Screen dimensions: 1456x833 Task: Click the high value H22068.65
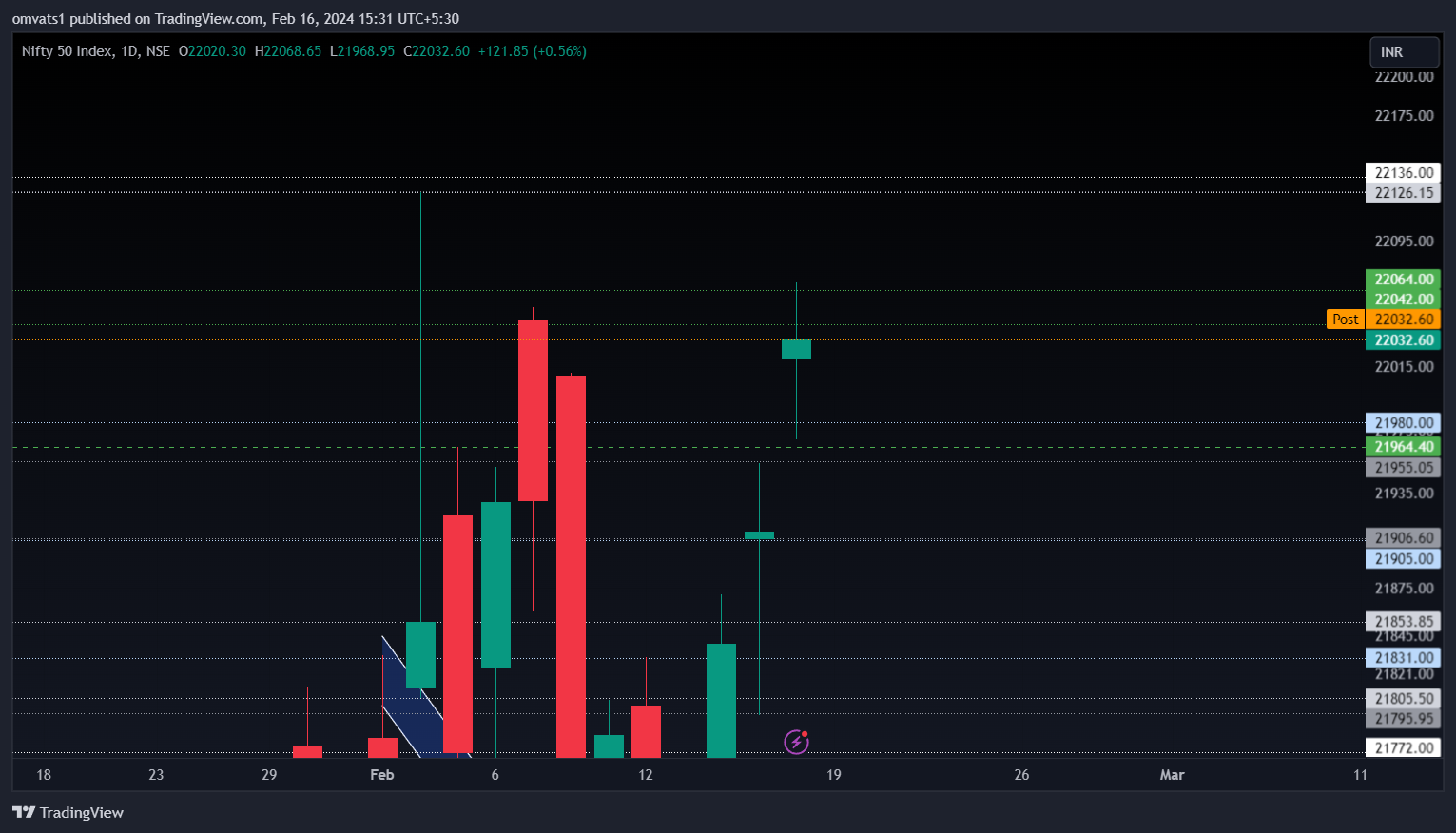288,51
